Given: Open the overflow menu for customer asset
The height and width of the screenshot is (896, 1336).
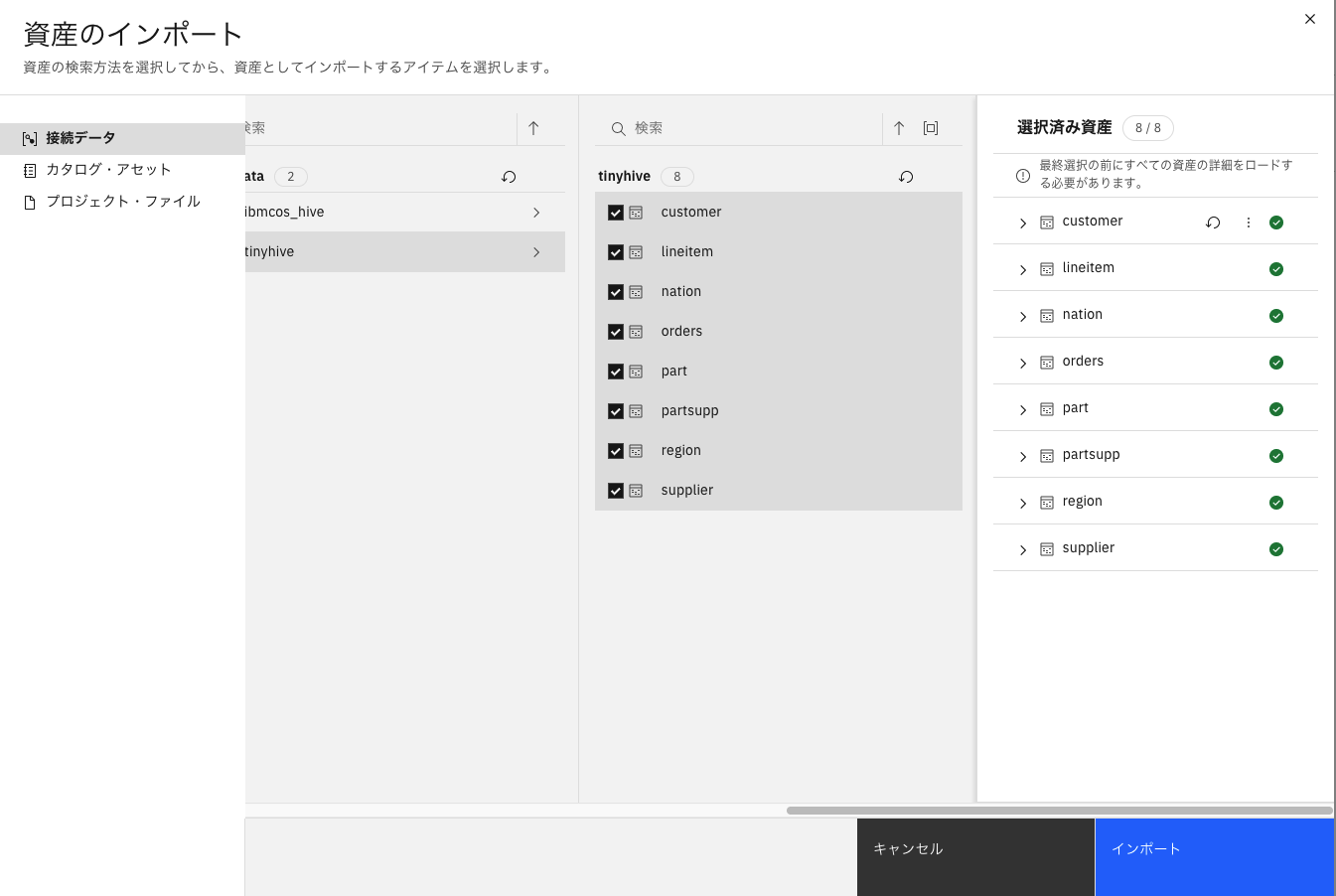Looking at the screenshot, I should click(1249, 223).
